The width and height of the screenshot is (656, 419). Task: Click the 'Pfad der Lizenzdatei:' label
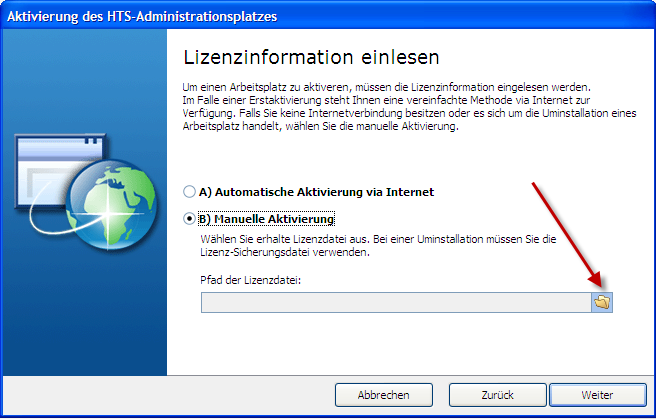click(x=251, y=279)
